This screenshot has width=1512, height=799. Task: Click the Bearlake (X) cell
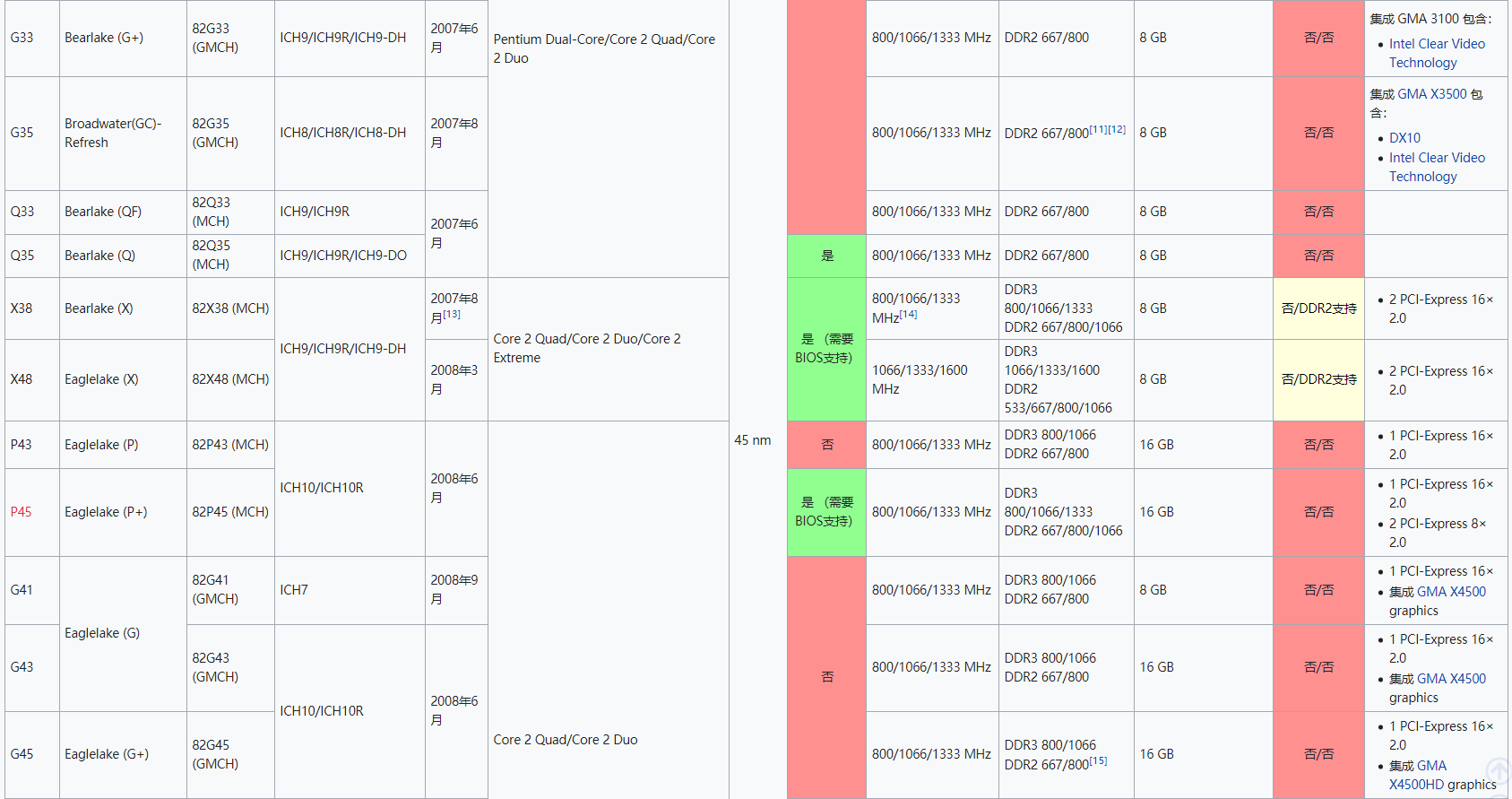tap(123, 308)
